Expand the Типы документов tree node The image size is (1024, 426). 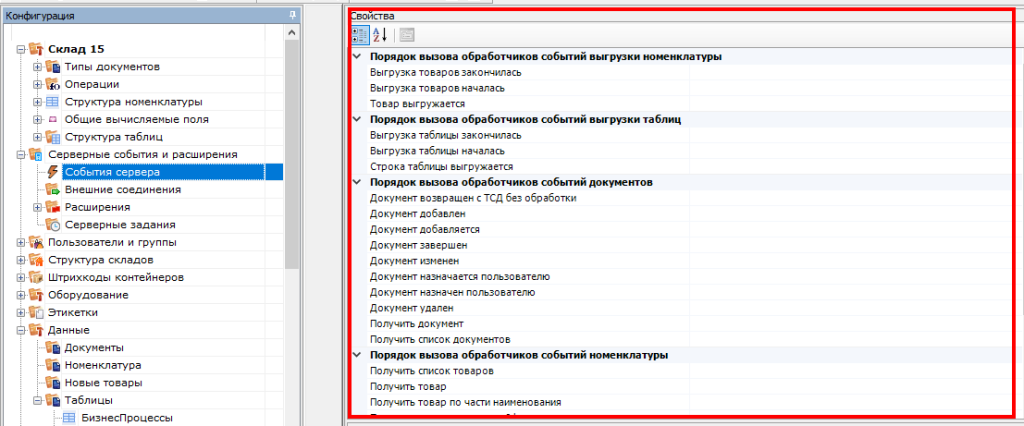tap(37, 67)
